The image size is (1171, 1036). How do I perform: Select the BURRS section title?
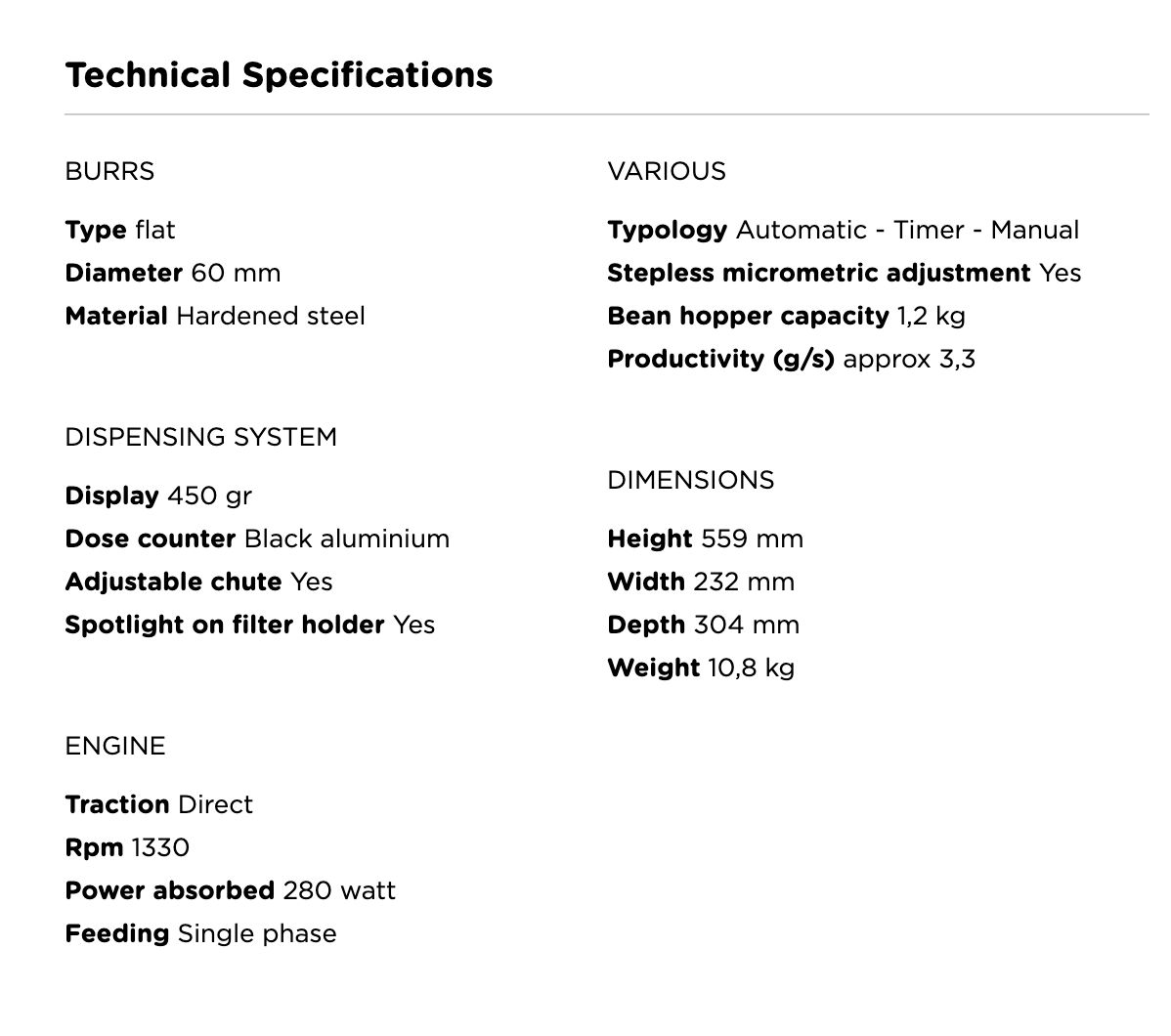[x=109, y=171]
